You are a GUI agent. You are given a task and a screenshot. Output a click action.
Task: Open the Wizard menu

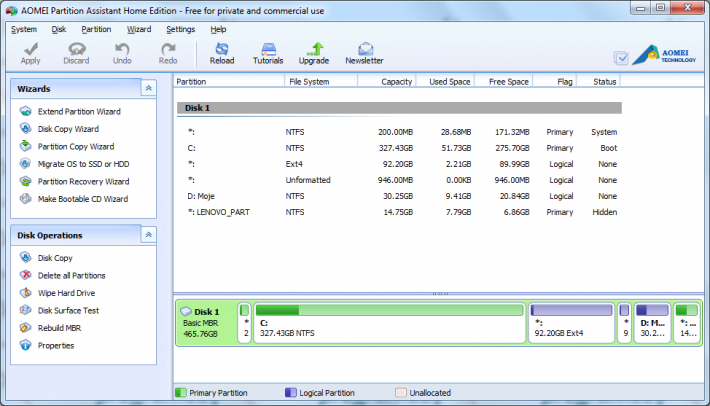point(139,29)
